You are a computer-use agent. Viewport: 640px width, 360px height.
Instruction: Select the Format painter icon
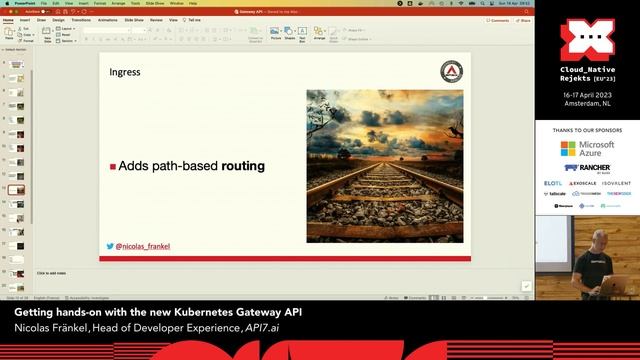click(20, 41)
